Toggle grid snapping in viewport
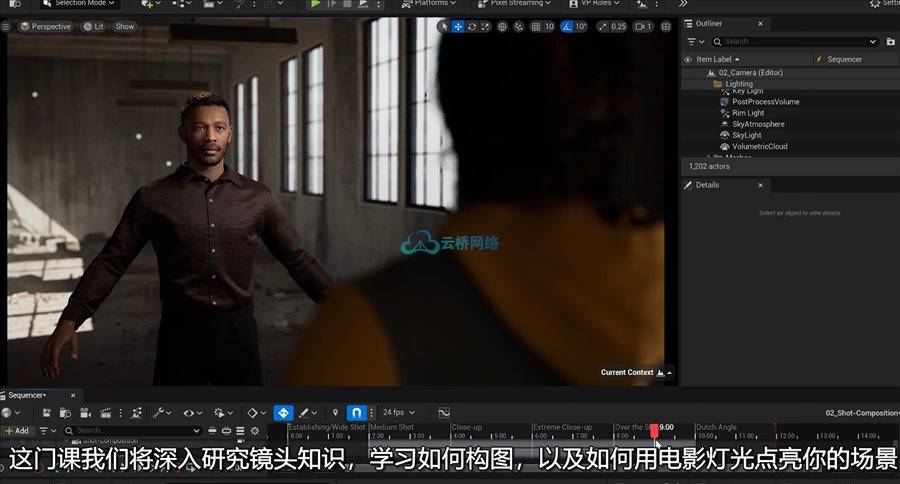 coord(536,26)
